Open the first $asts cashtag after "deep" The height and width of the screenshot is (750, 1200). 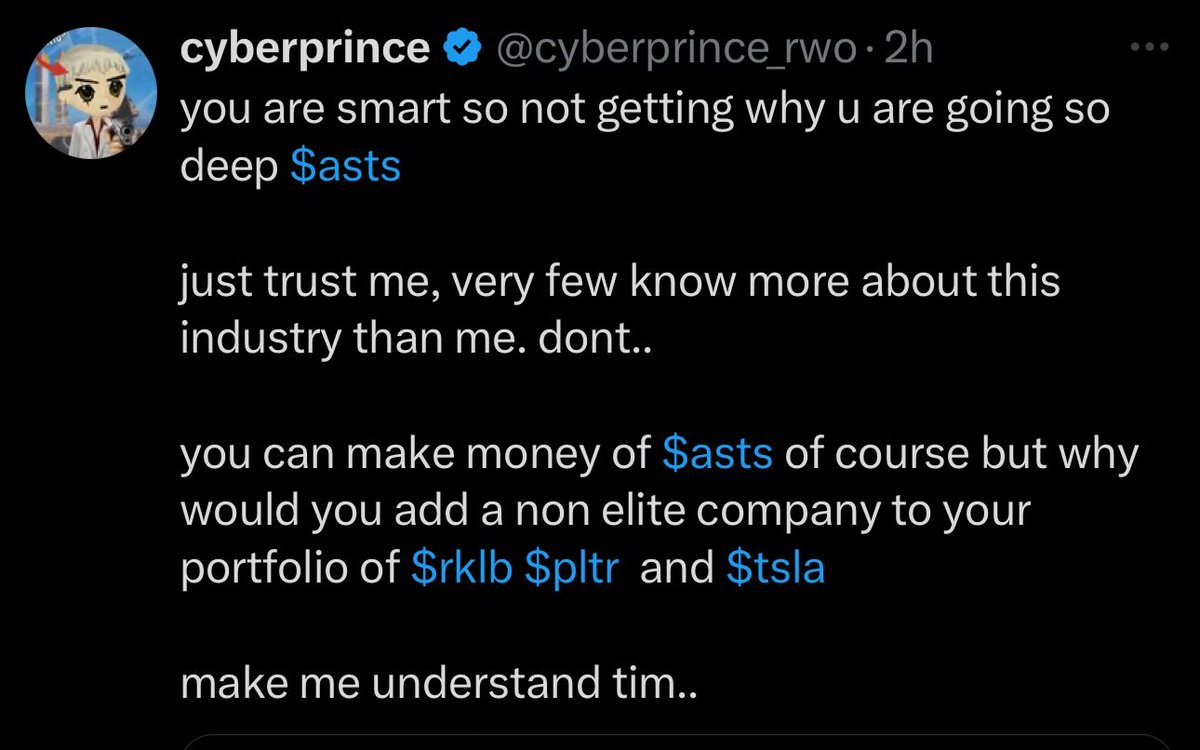[344, 167]
